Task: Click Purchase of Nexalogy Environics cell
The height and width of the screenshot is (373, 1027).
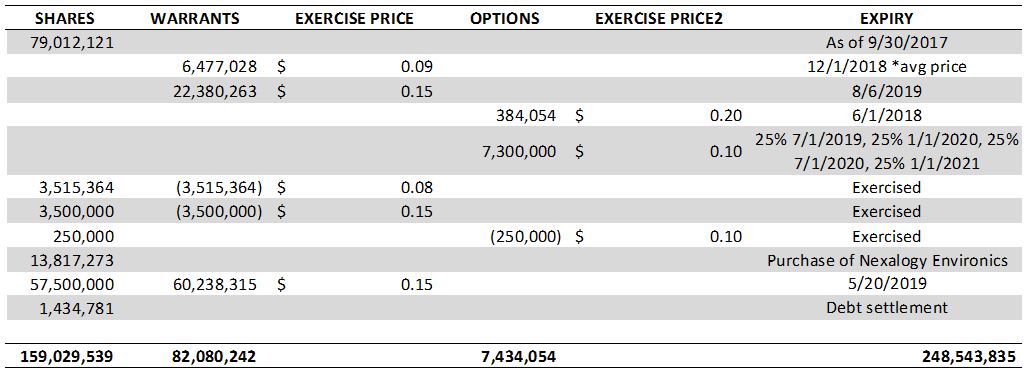Action: [x=887, y=260]
